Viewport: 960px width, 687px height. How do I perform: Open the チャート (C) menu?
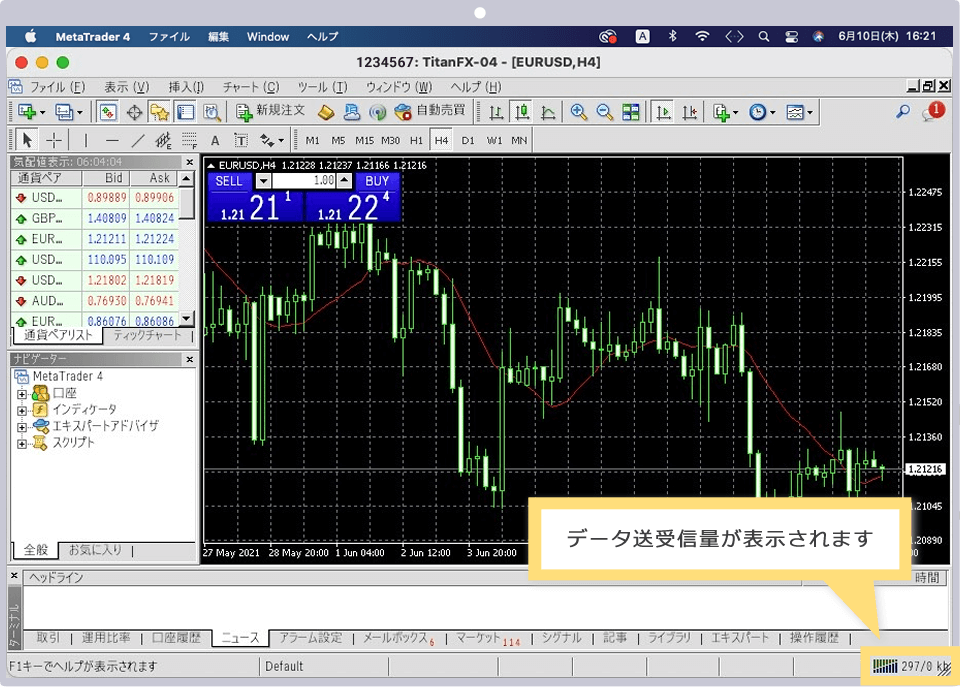pos(251,87)
